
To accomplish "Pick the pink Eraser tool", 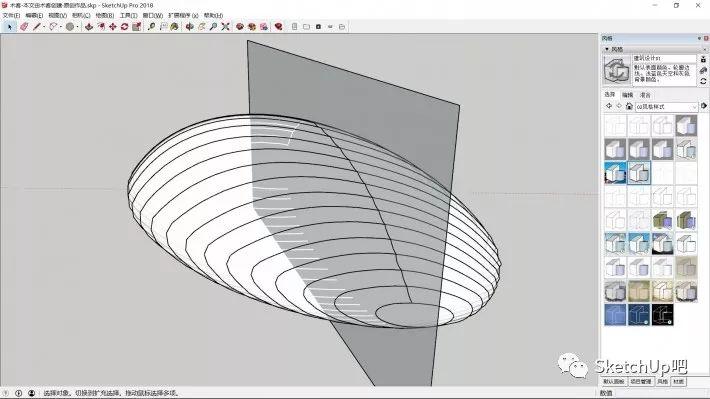I will pyautogui.click(x=24, y=27).
